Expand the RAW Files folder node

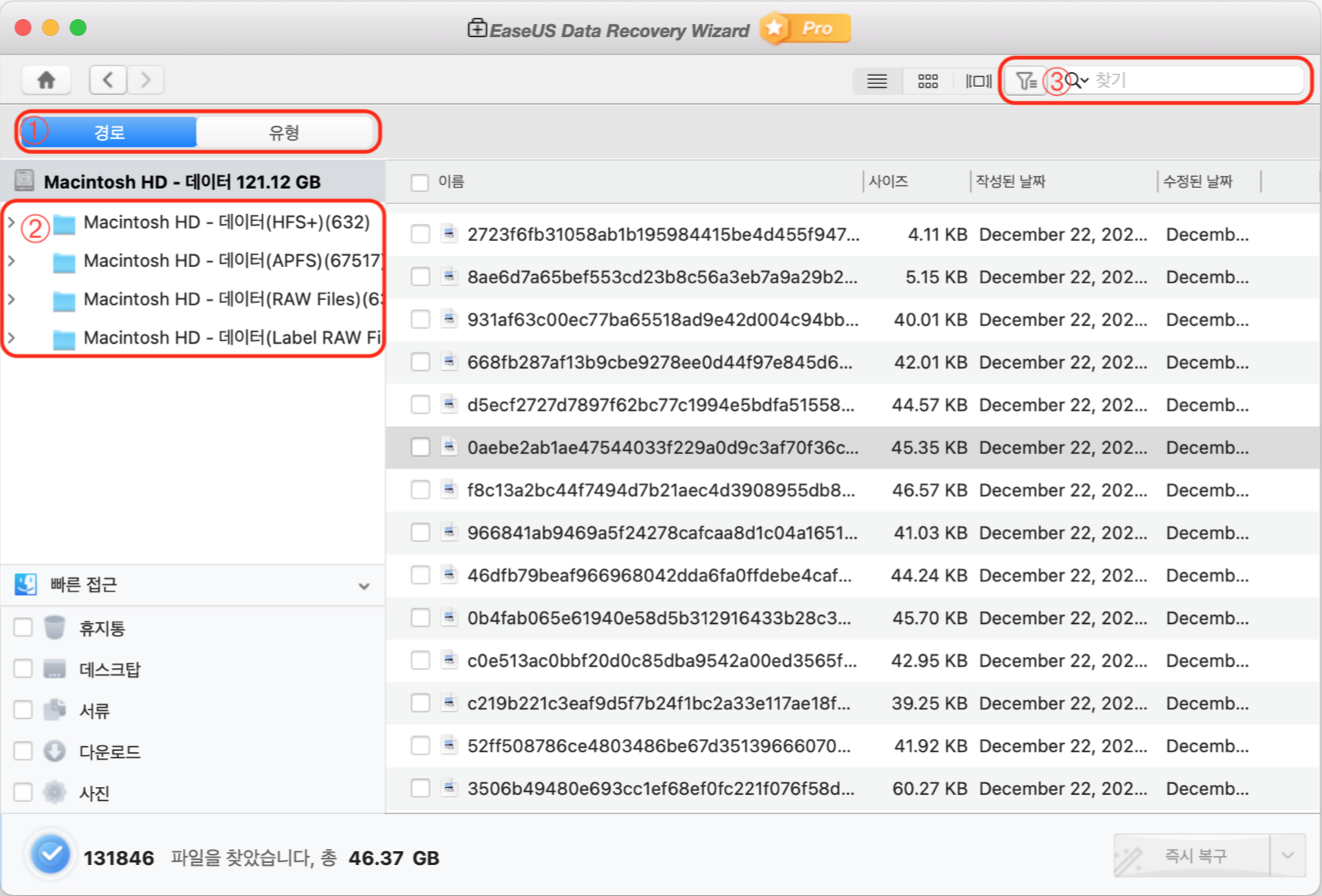tap(11, 299)
